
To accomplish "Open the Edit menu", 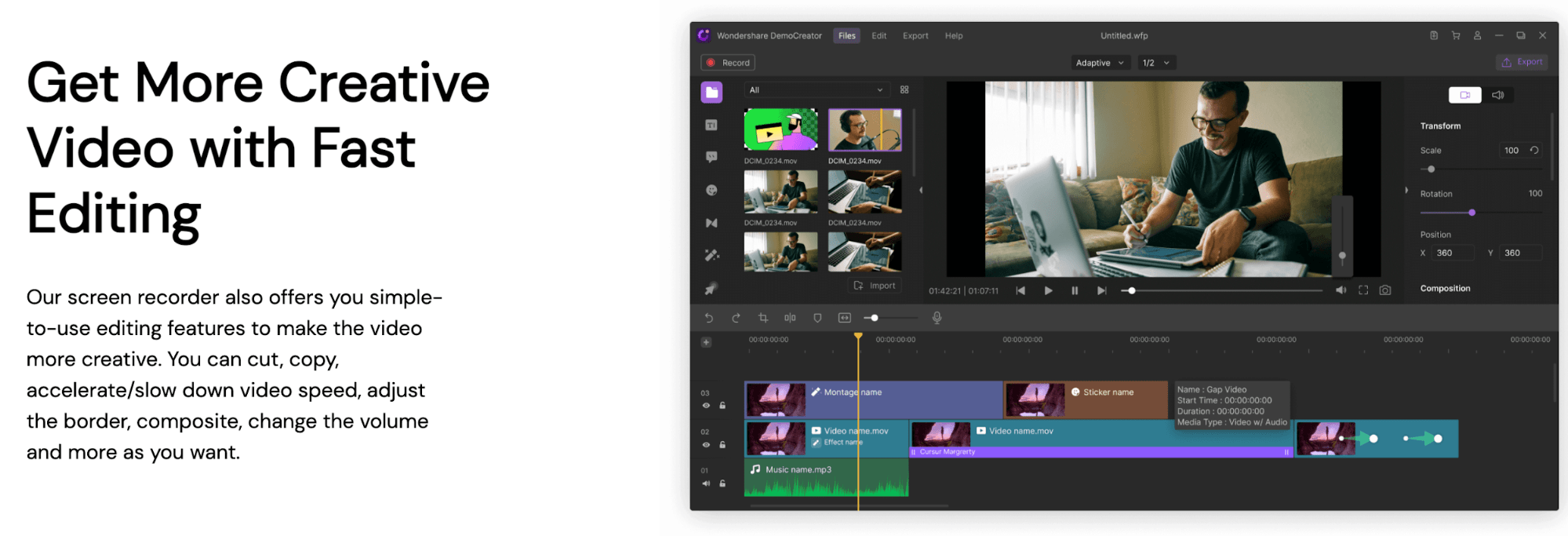I will click(879, 35).
